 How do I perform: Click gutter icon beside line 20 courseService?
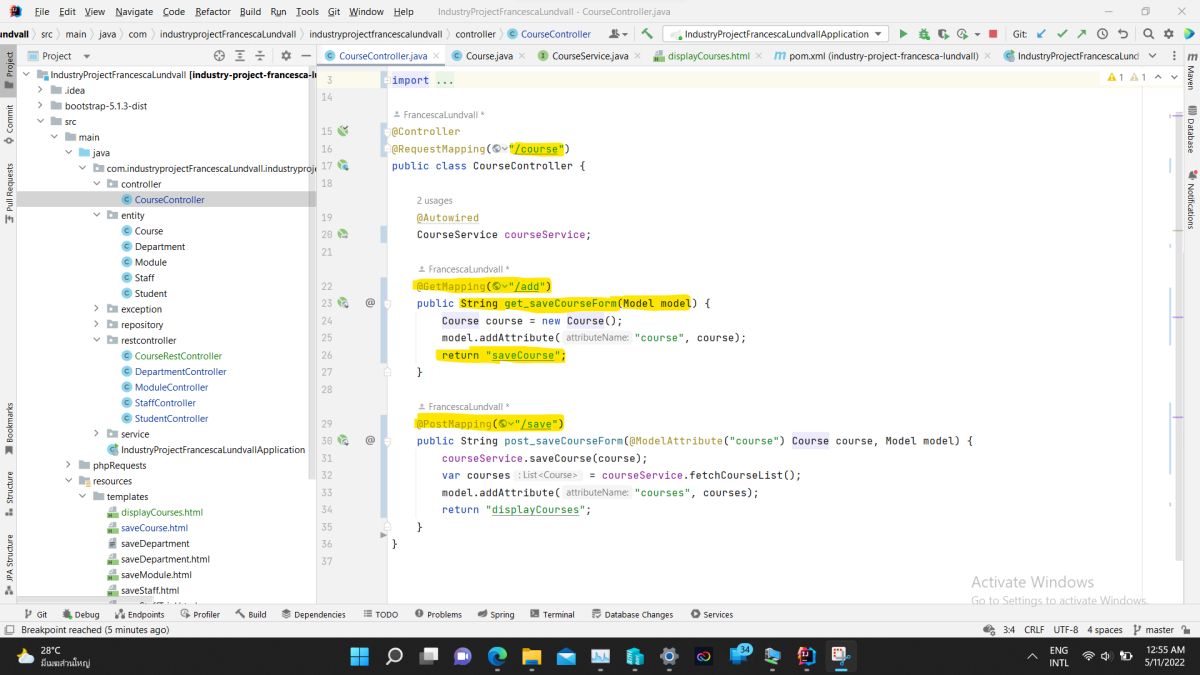[x=342, y=234]
